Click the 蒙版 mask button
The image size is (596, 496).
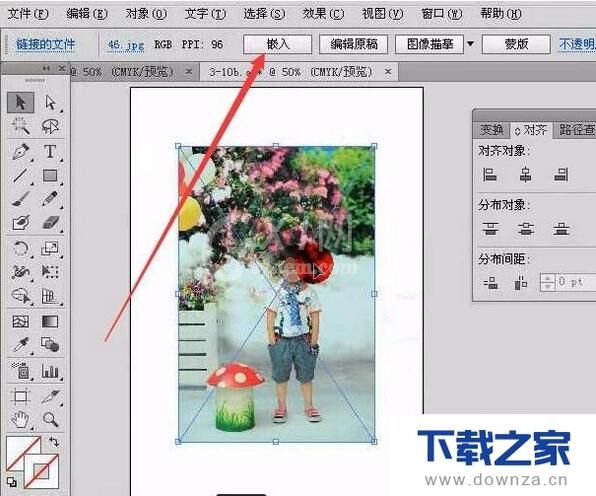point(516,44)
